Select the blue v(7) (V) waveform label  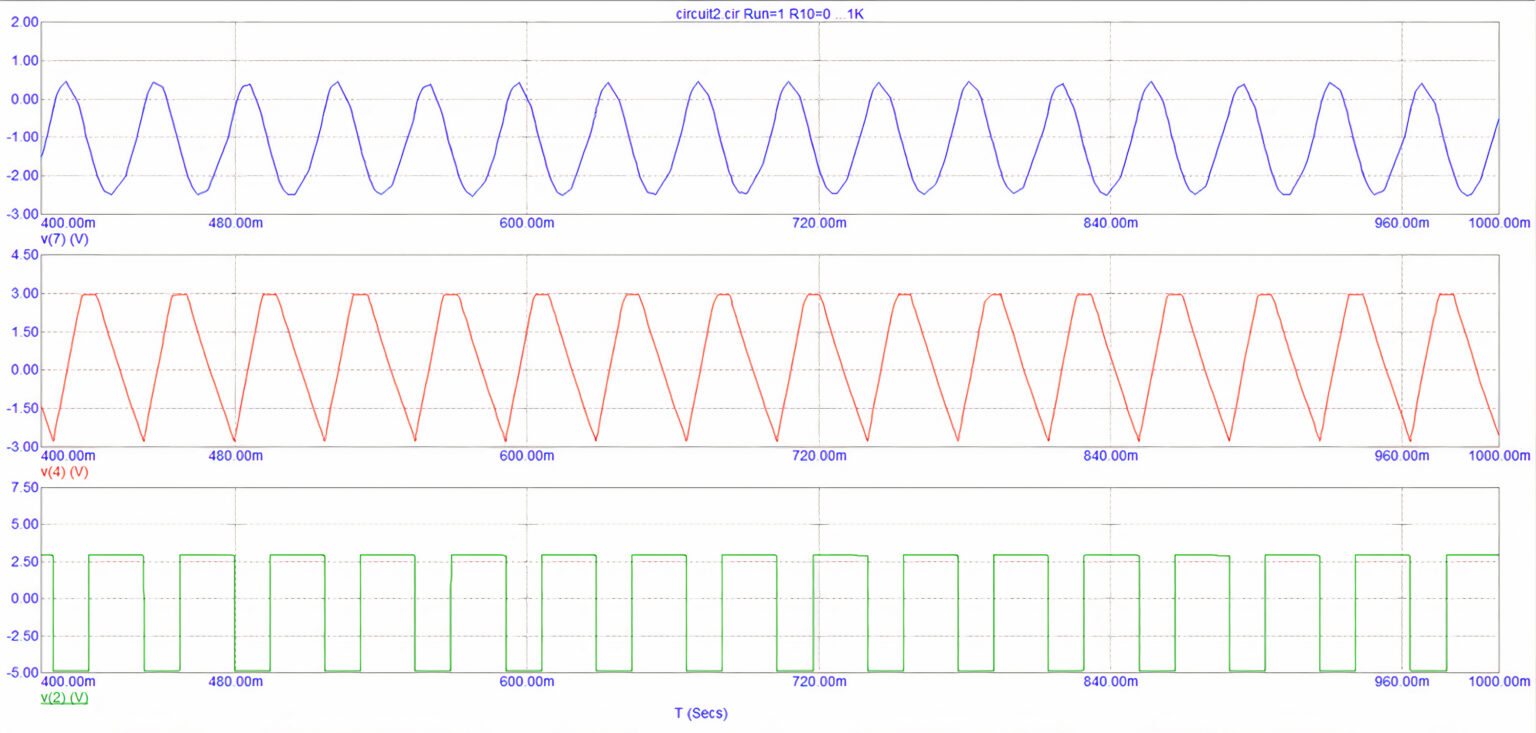[64, 240]
